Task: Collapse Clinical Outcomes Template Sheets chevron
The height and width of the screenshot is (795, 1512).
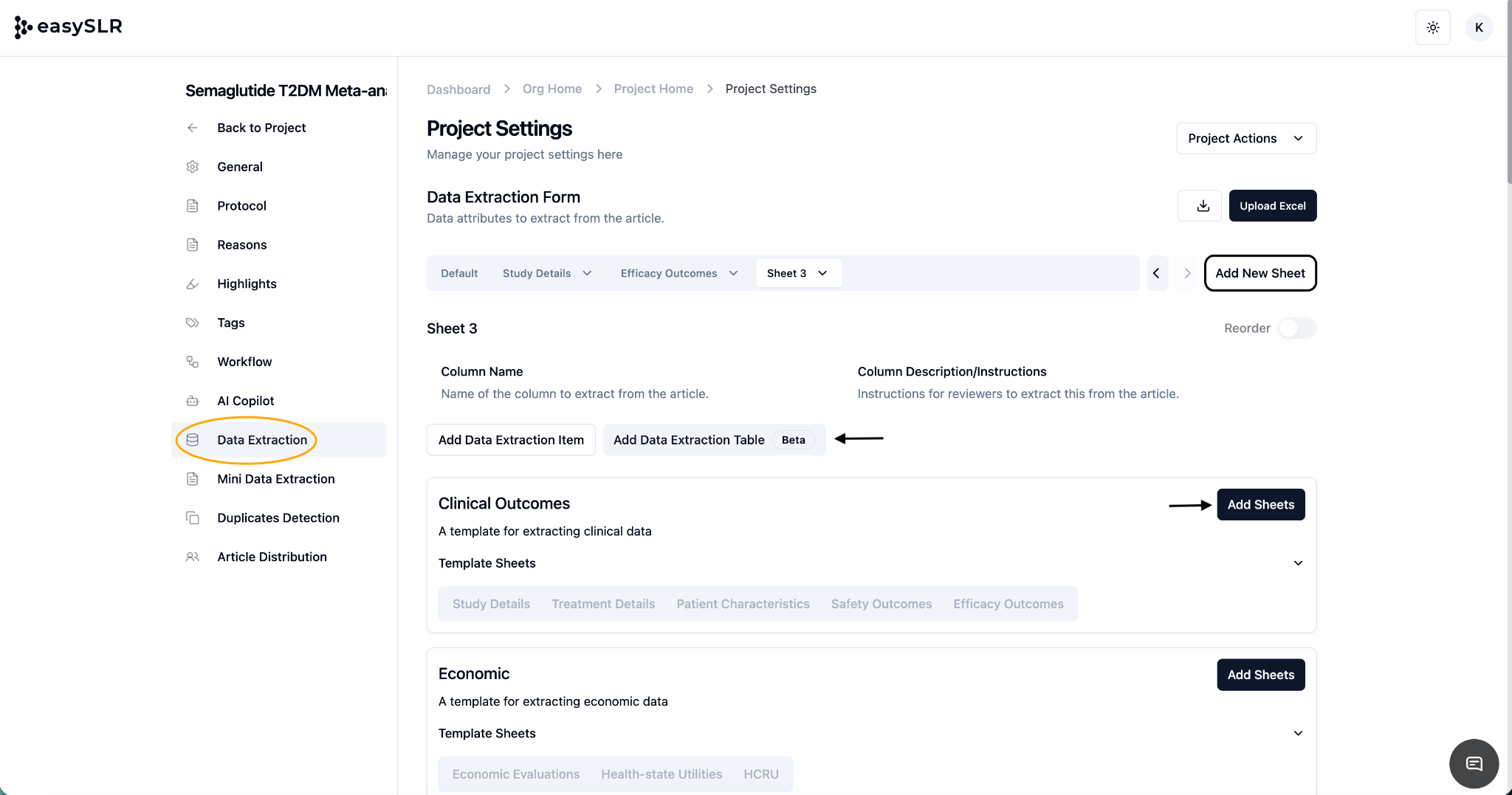Action: [1298, 563]
